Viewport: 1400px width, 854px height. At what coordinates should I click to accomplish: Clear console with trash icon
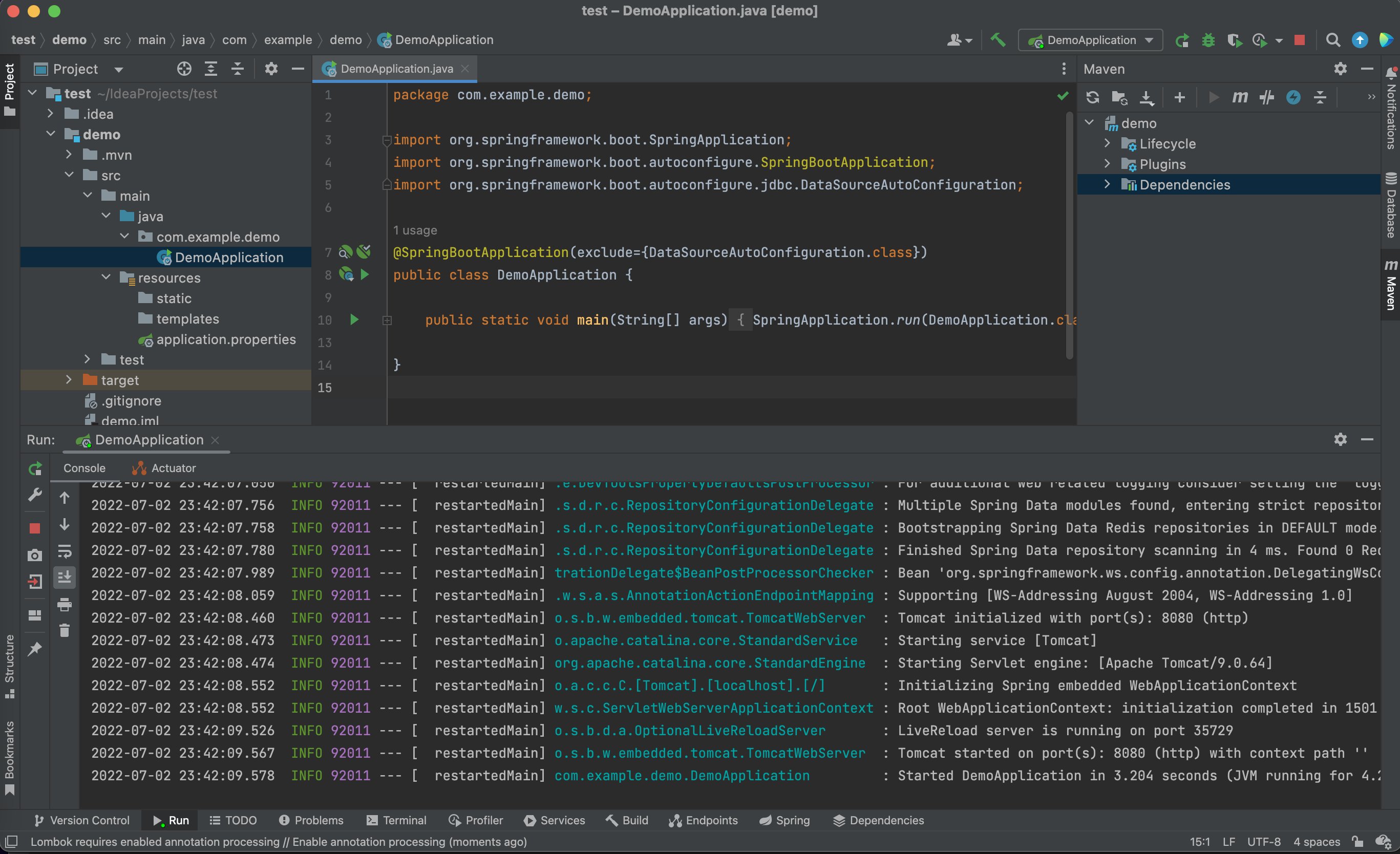pos(64,630)
